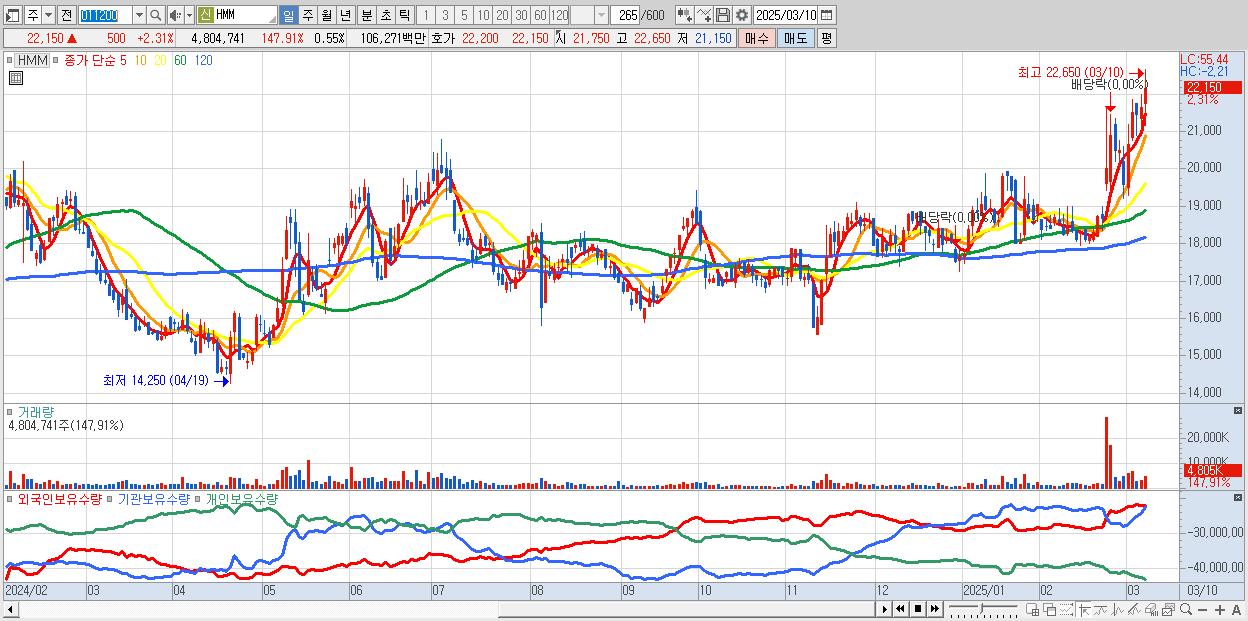This screenshot has height=621, width=1248.
Task: Select the yearly (년) chart period
Action: (345, 15)
